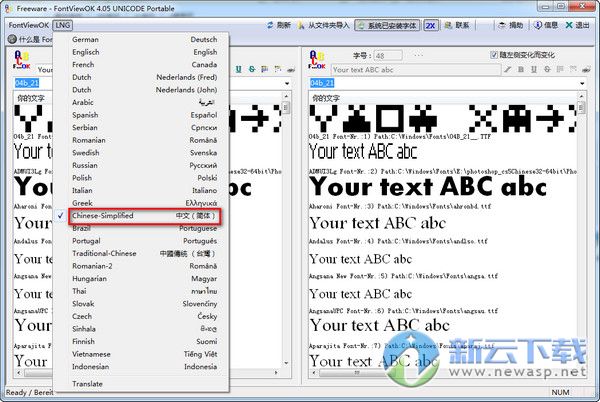Click the green X exit icon
Screen dimensions: 600x402
pos(569,25)
